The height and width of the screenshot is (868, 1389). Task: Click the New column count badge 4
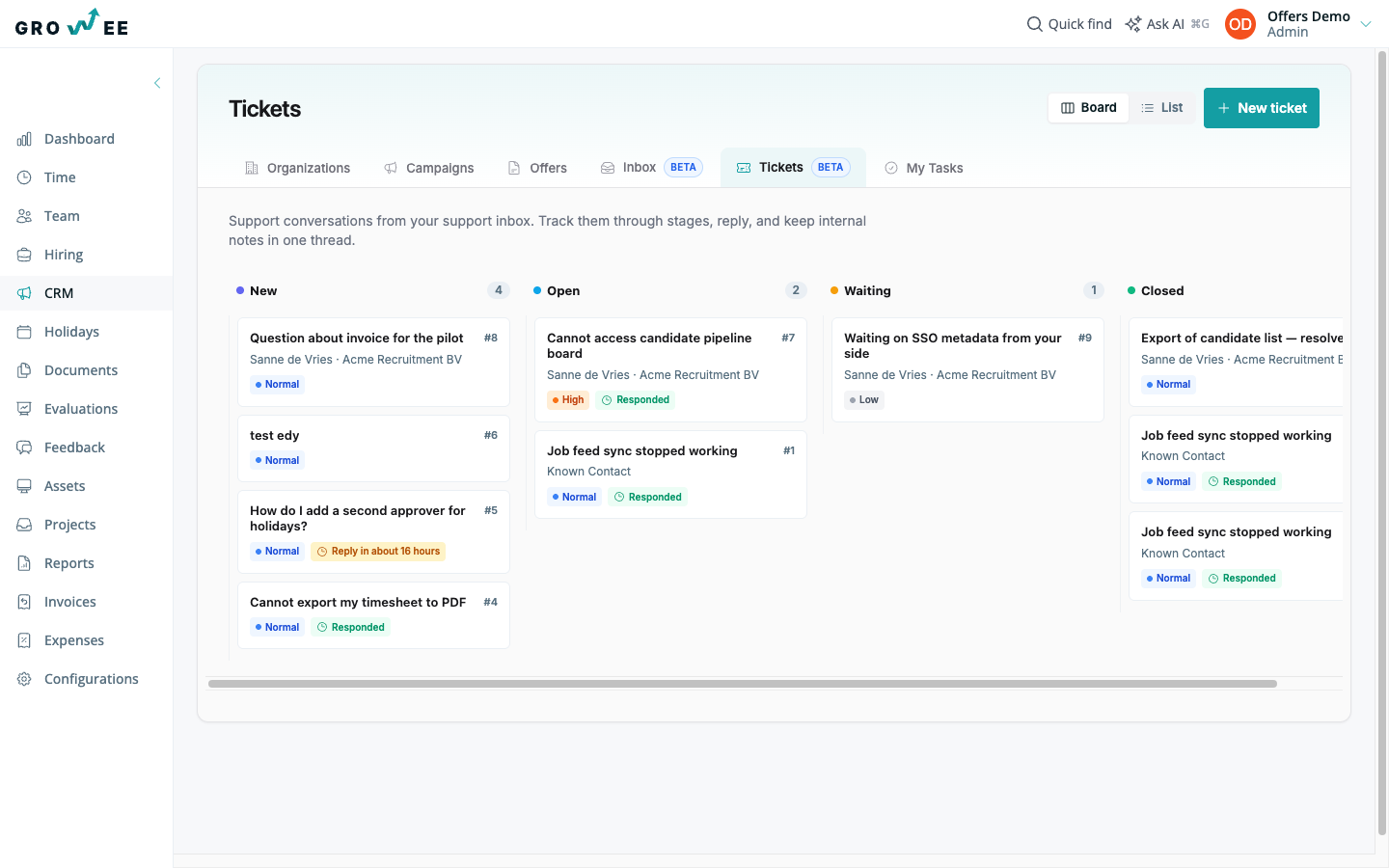pos(499,290)
